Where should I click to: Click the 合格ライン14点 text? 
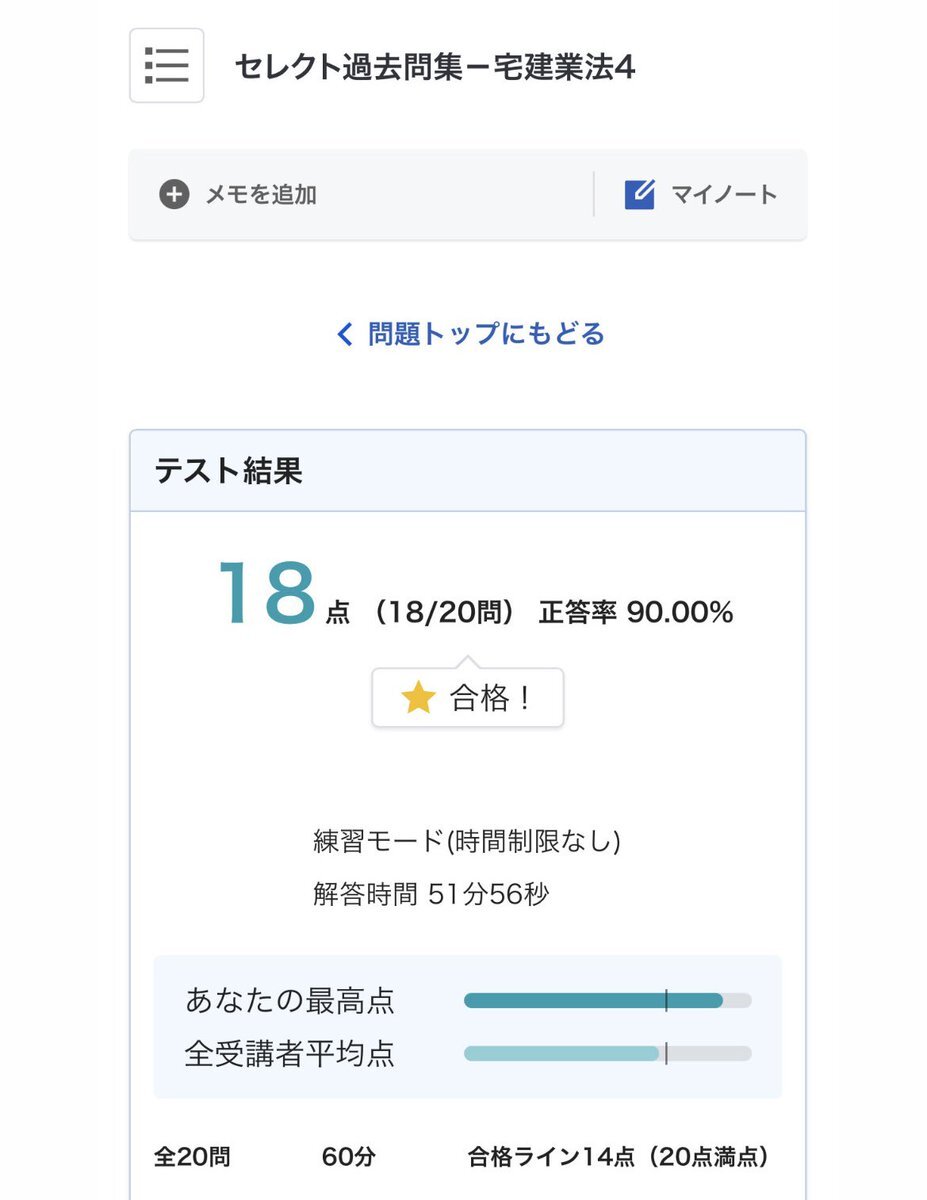coord(551,1157)
